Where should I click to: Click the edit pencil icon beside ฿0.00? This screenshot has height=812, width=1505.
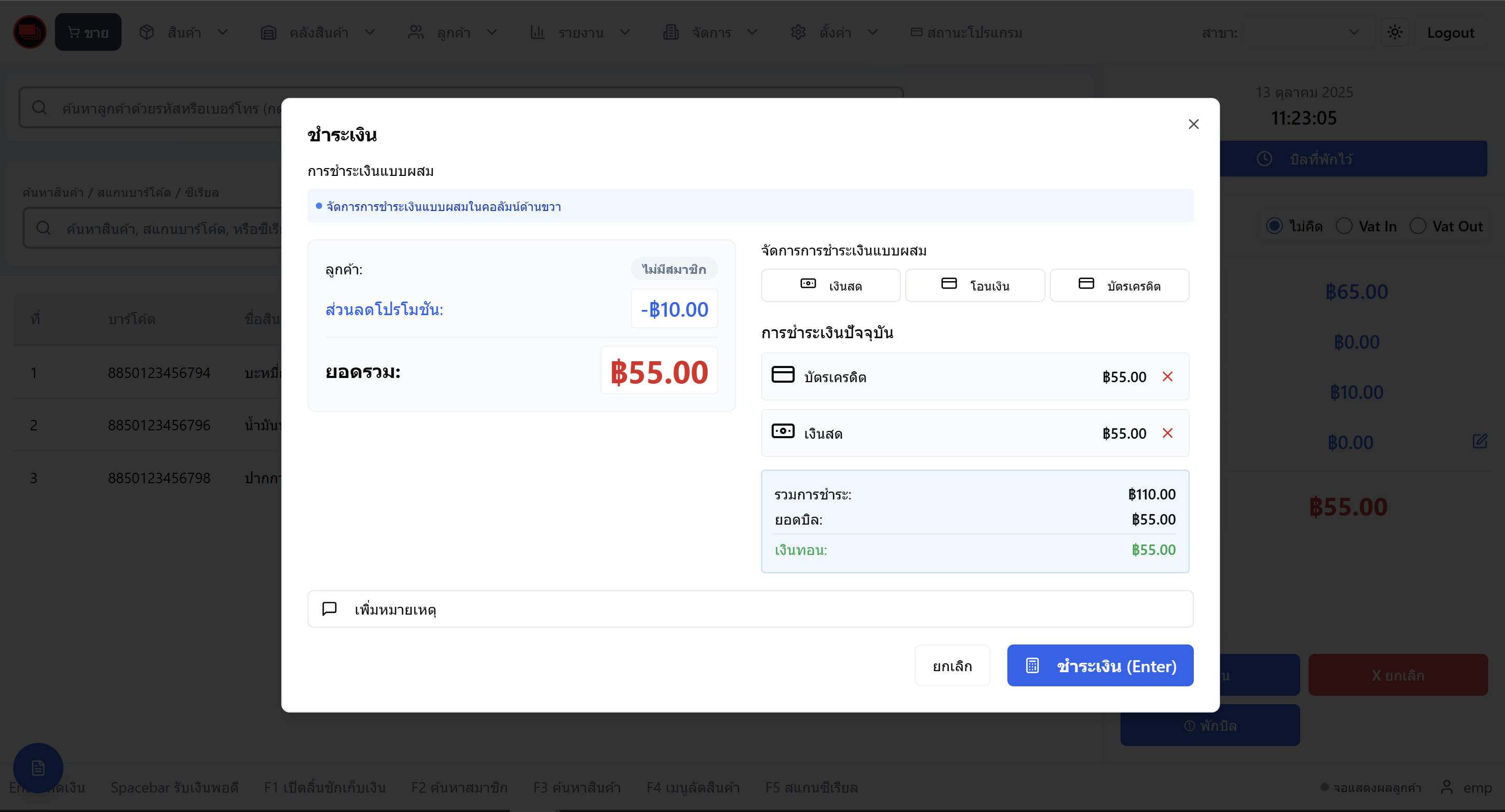[x=1479, y=441]
